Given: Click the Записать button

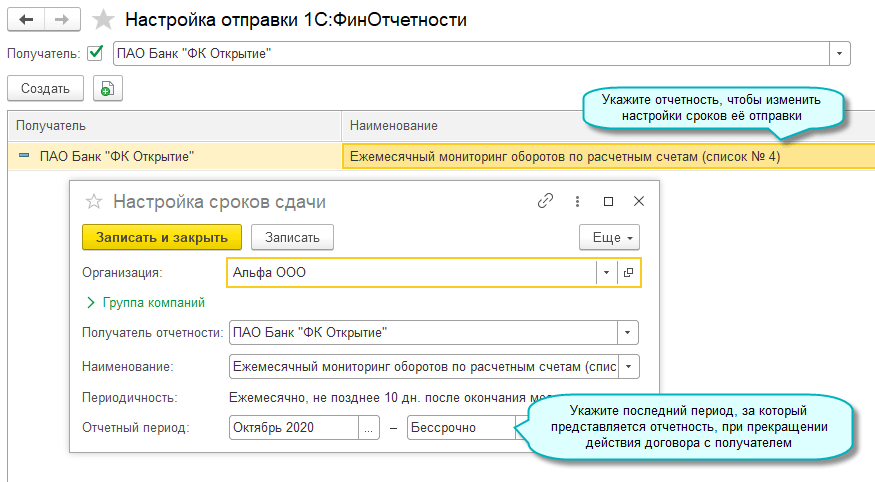Looking at the screenshot, I should [x=292, y=237].
